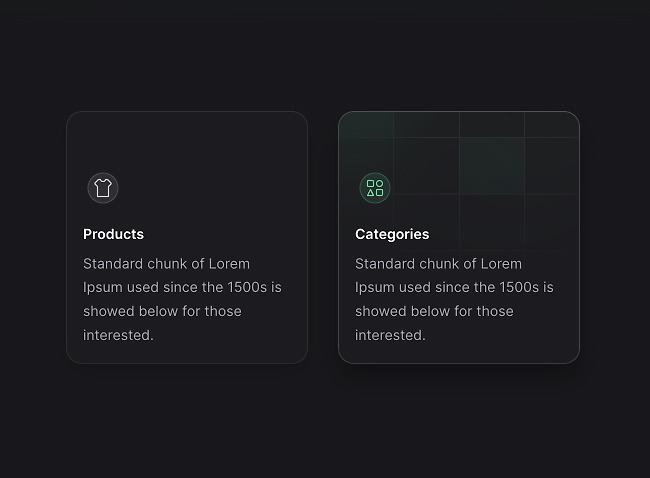Open the Products heading
650x478 pixels.
tap(114, 234)
